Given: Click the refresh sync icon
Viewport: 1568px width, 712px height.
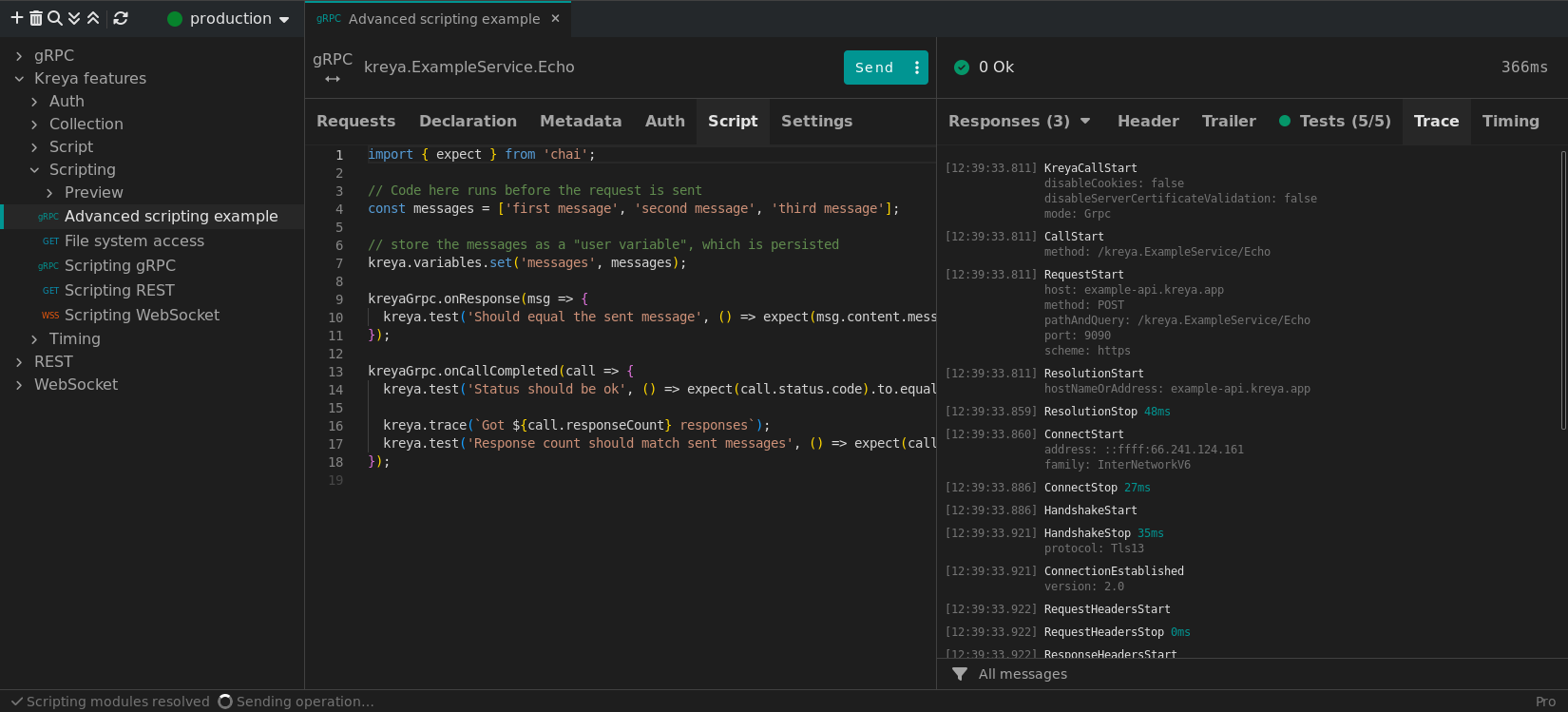Looking at the screenshot, I should click(121, 18).
